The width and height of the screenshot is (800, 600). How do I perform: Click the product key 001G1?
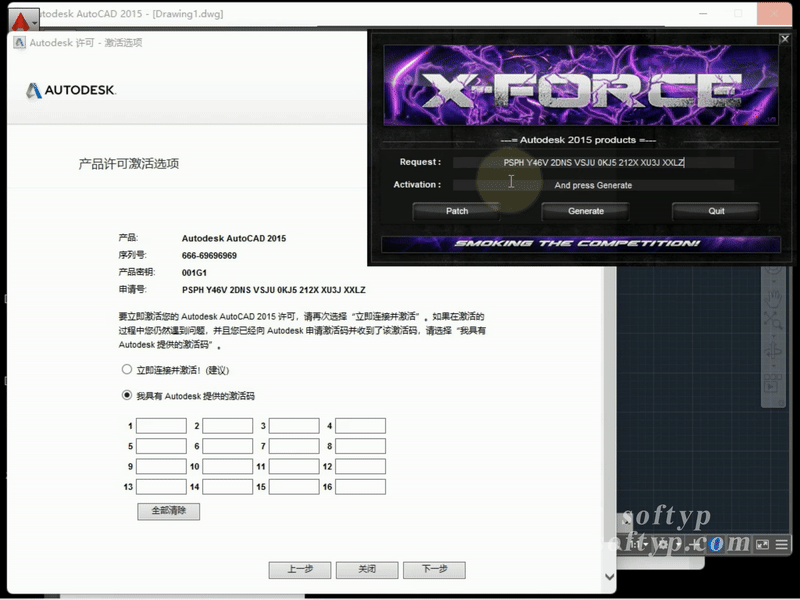click(x=194, y=273)
